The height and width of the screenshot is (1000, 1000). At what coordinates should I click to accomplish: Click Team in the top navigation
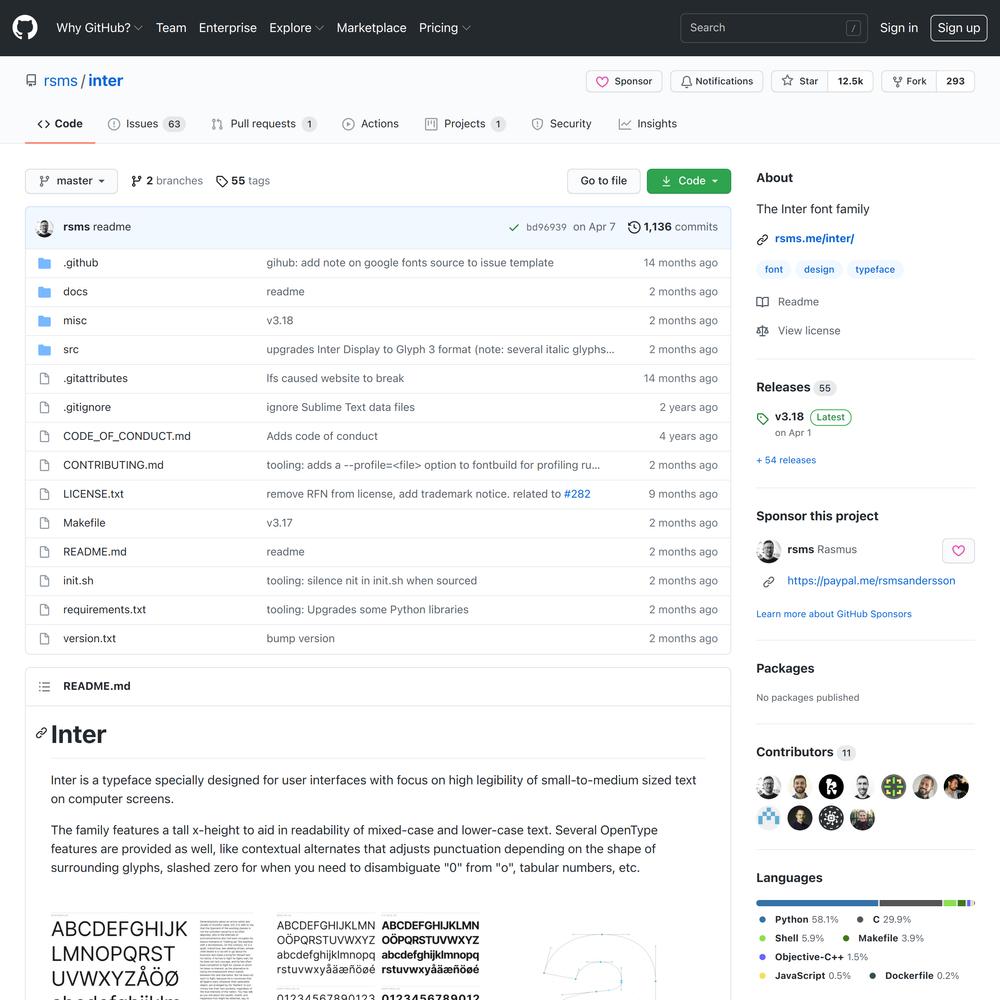(x=171, y=28)
